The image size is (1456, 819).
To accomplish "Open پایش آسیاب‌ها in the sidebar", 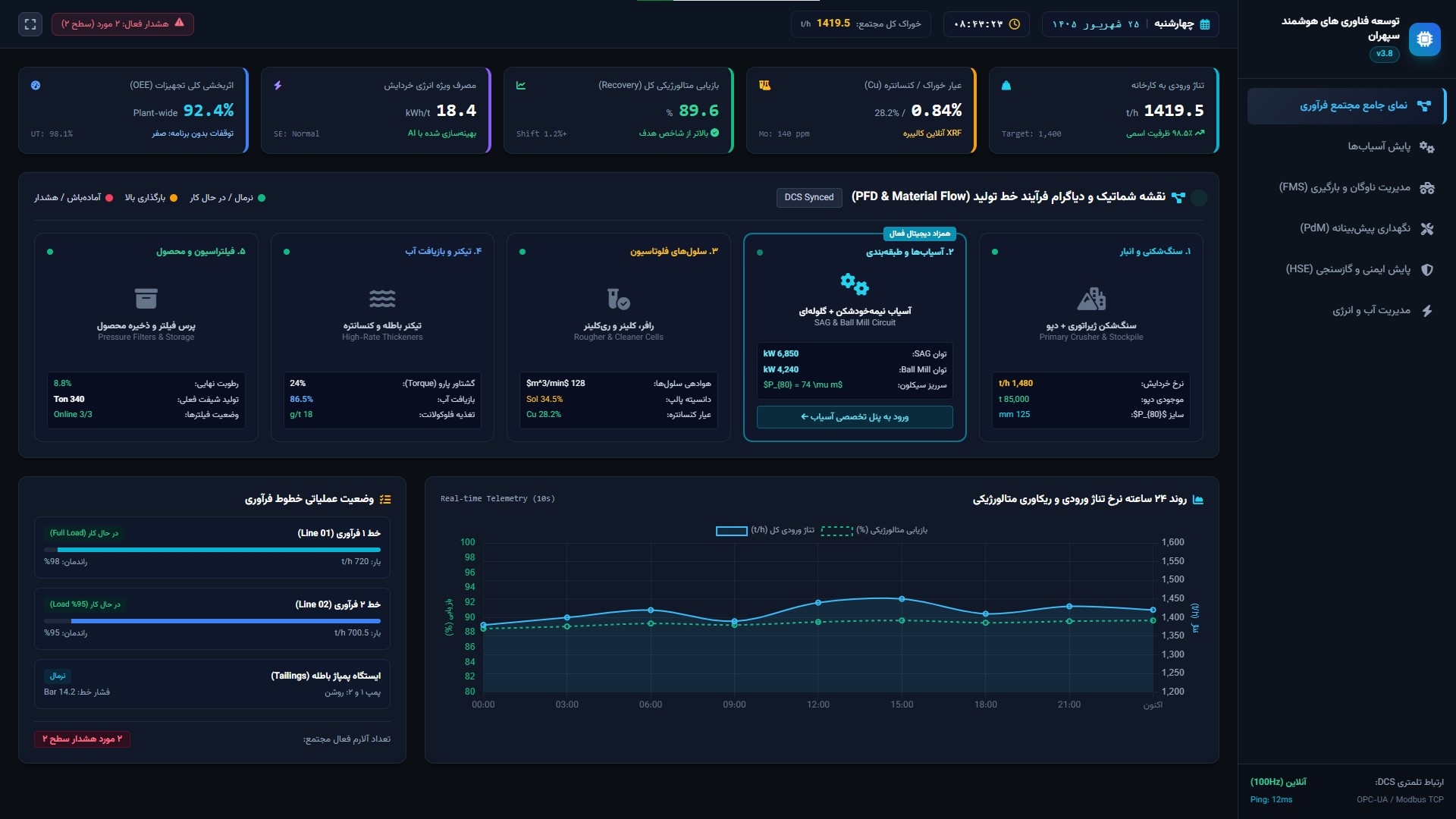I will (x=1346, y=147).
